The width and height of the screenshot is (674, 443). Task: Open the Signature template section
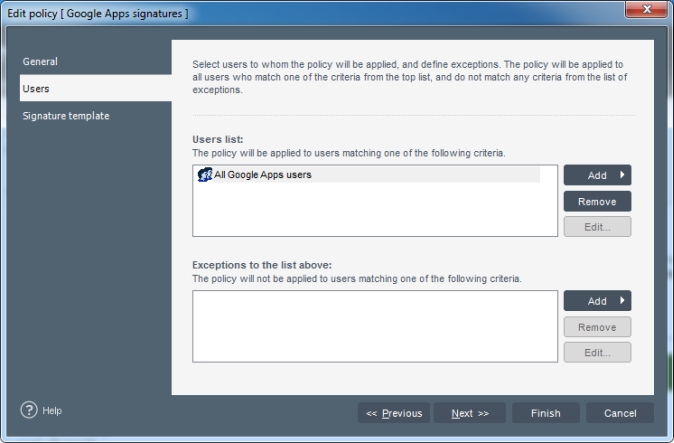[x=95, y=116]
